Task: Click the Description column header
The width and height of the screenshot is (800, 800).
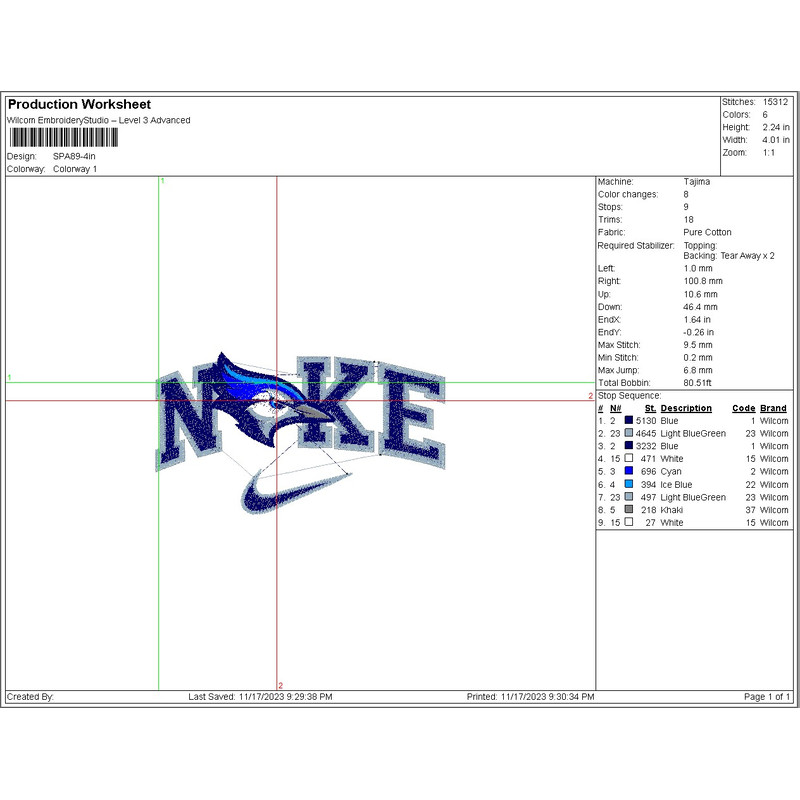Action: [686, 408]
